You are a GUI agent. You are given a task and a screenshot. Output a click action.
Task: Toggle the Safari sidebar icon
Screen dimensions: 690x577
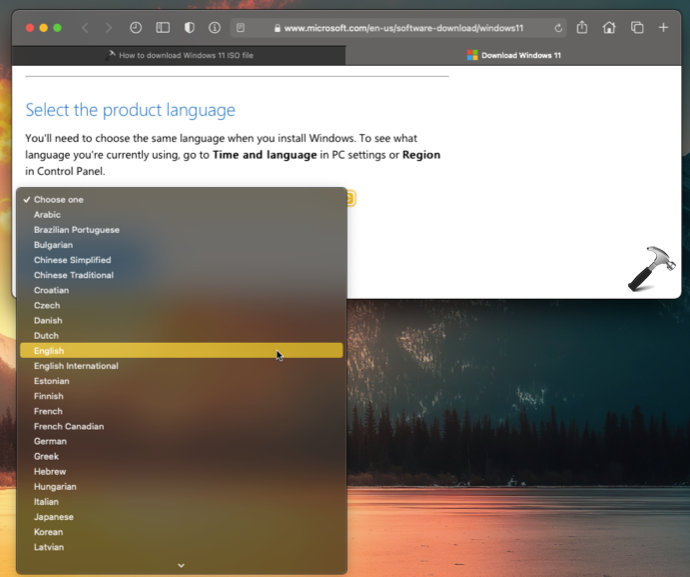pos(163,28)
